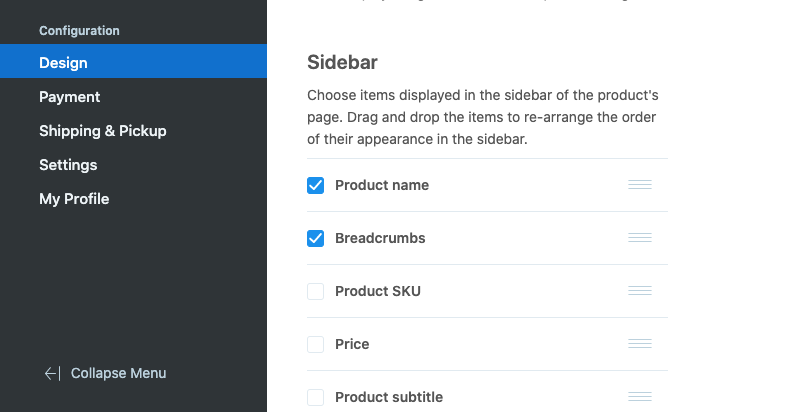798x412 pixels.
Task: Click the Product subtitle drag handle
Action: click(x=640, y=396)
